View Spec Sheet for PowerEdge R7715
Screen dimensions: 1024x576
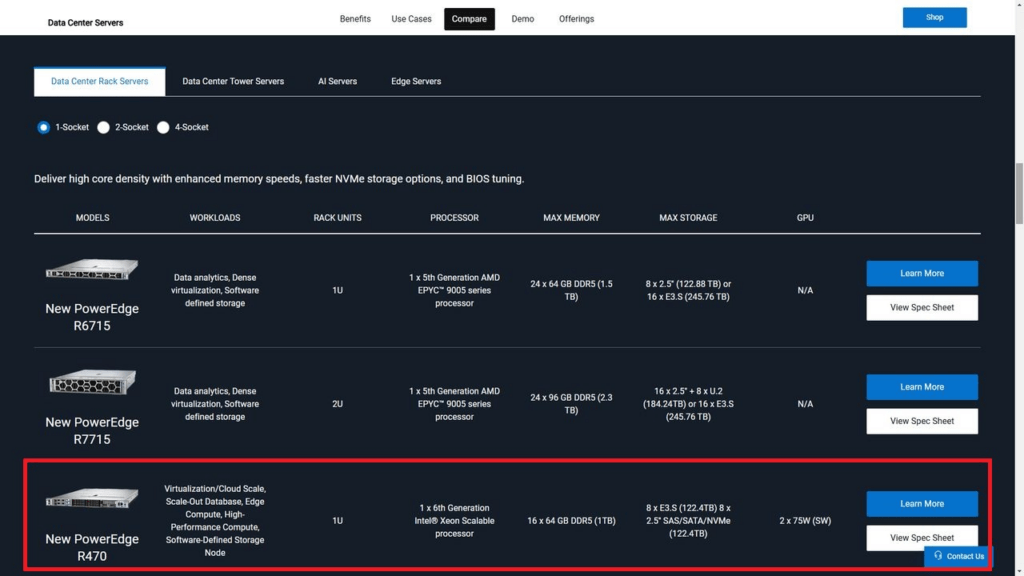click(x=921, y=421)
